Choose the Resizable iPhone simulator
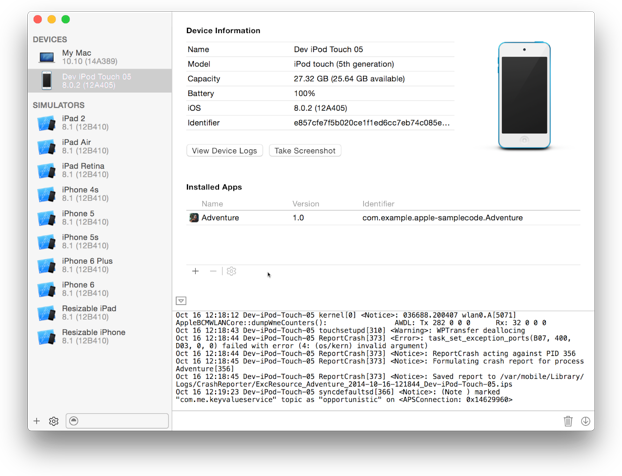The image size is (622, 476). [x=100, y=337]
